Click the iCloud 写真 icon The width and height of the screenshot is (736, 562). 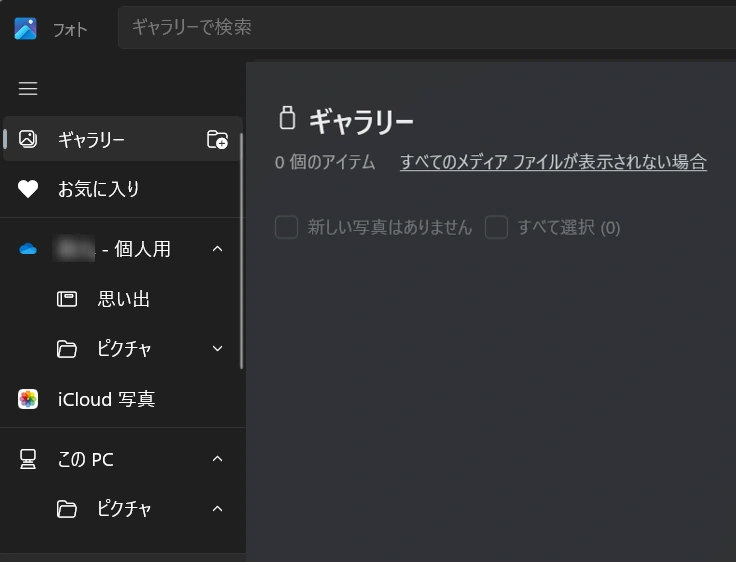28,399
